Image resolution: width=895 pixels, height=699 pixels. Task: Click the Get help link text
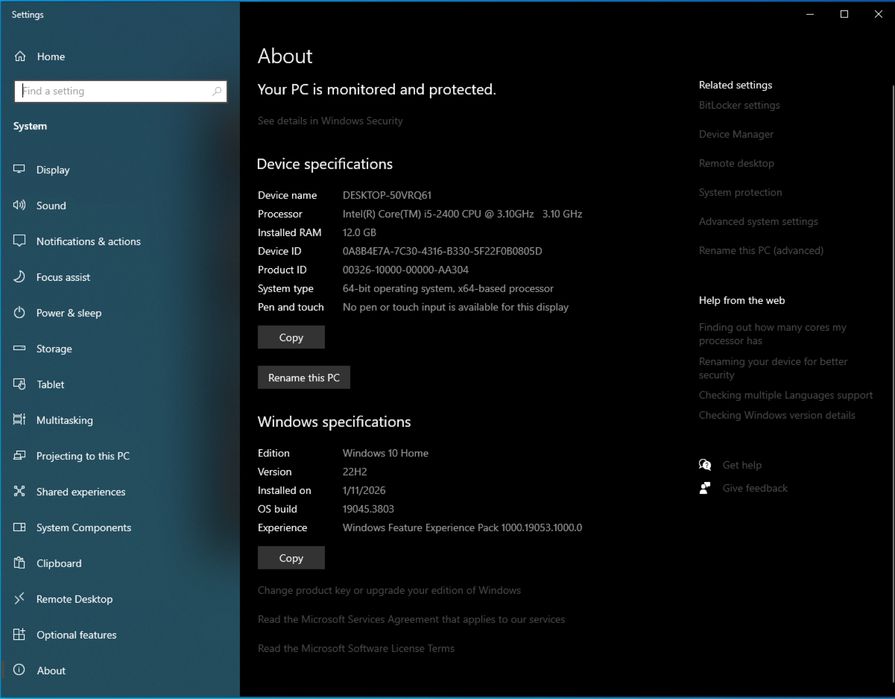[x=741, y=465]
